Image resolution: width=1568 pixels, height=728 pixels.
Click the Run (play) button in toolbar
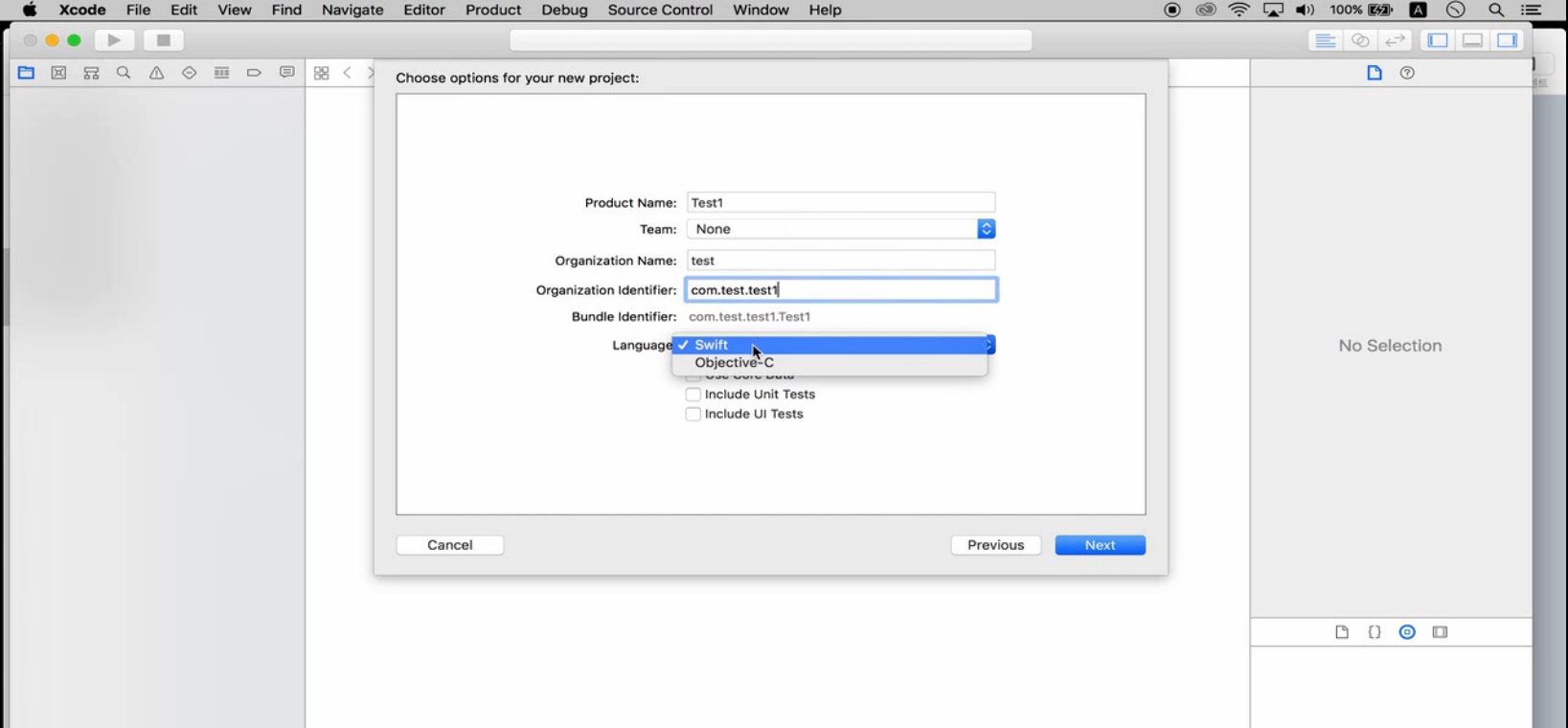click(114, 40)
